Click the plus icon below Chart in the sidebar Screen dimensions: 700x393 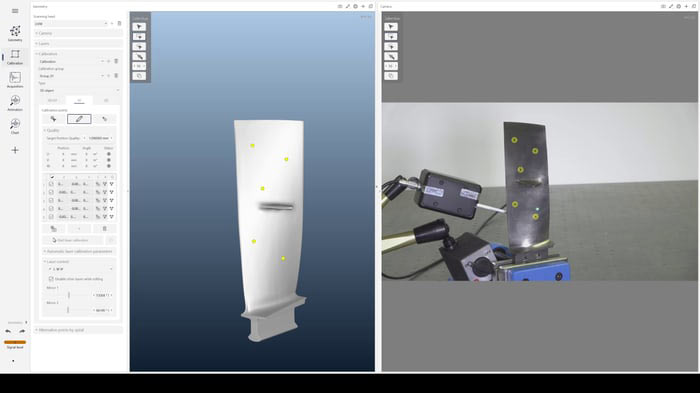pos(15,150)
